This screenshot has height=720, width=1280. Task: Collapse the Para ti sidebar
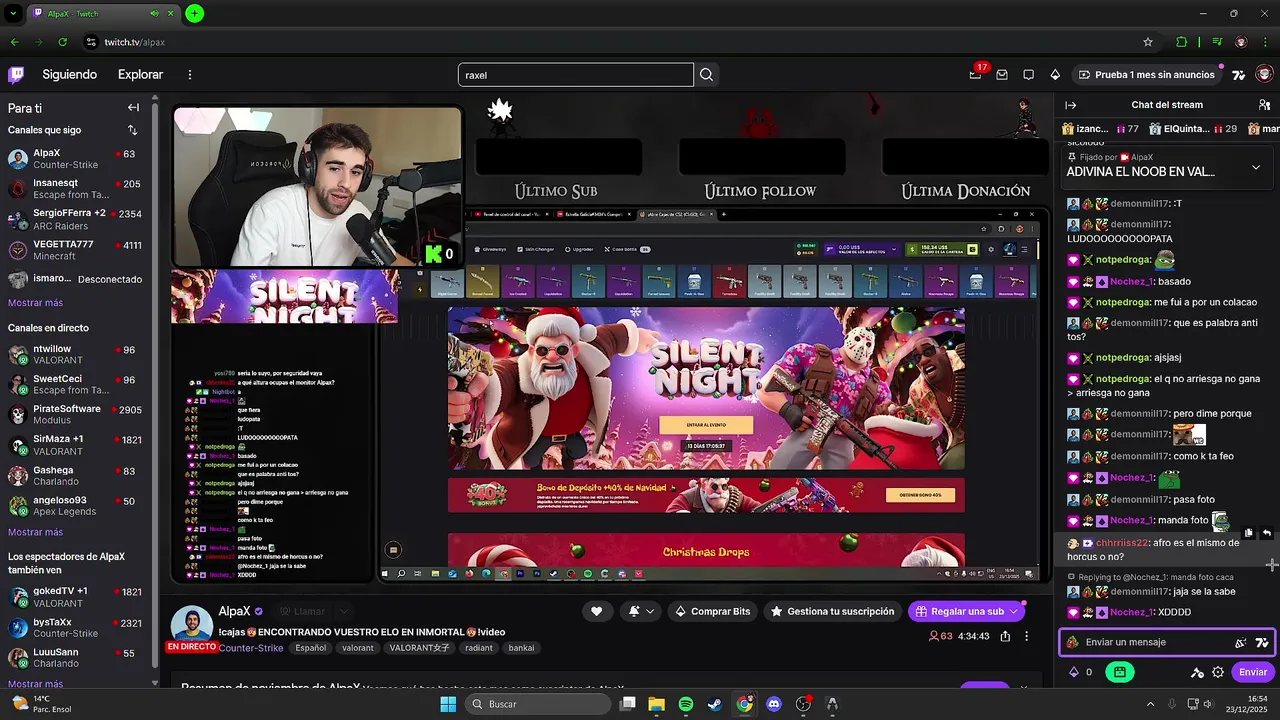(133, 108)
